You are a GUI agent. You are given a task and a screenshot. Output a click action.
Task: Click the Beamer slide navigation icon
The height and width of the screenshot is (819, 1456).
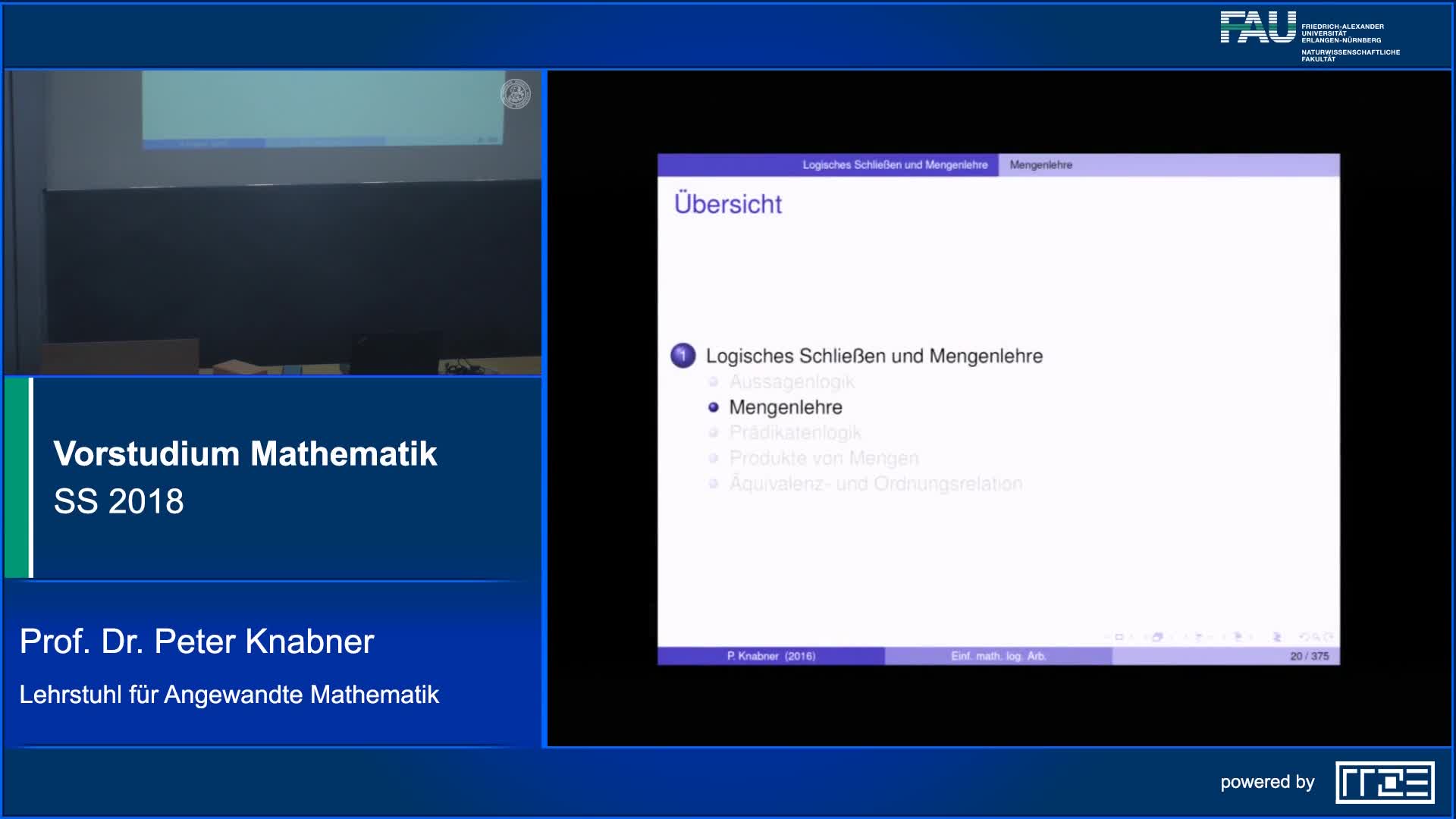[x=1119, y=638]
